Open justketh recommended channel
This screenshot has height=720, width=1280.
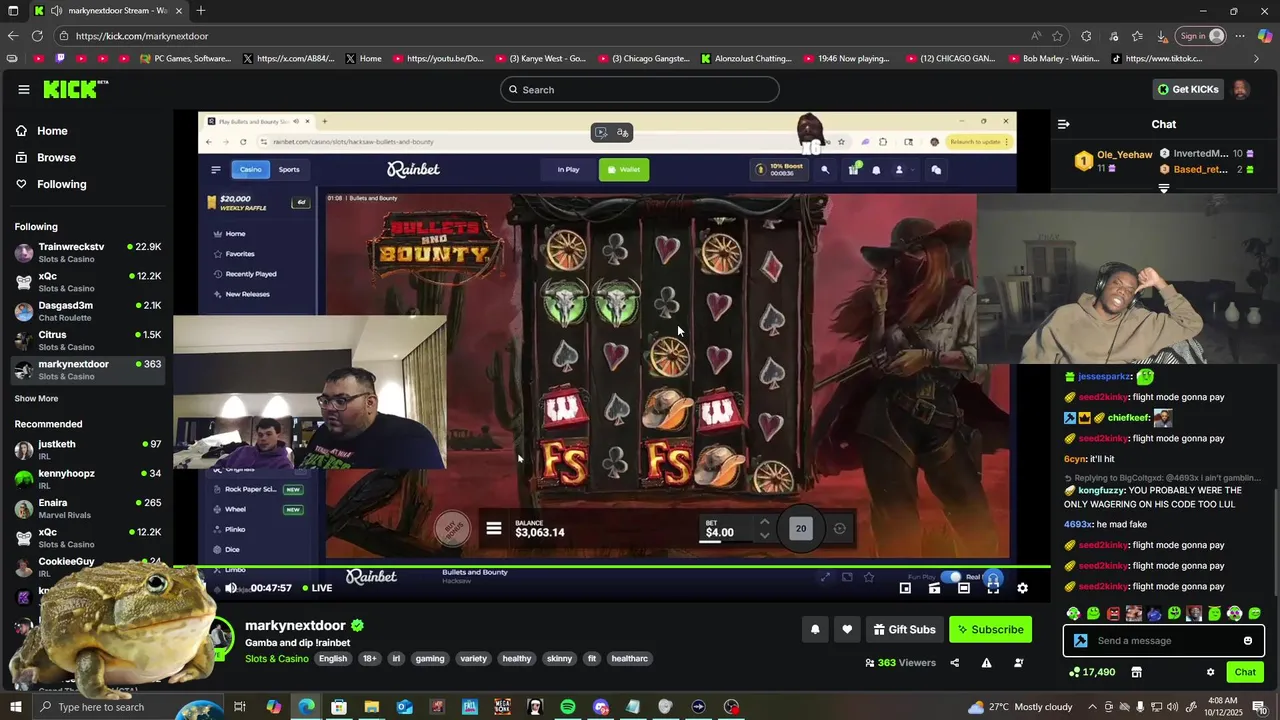point(88,450)
